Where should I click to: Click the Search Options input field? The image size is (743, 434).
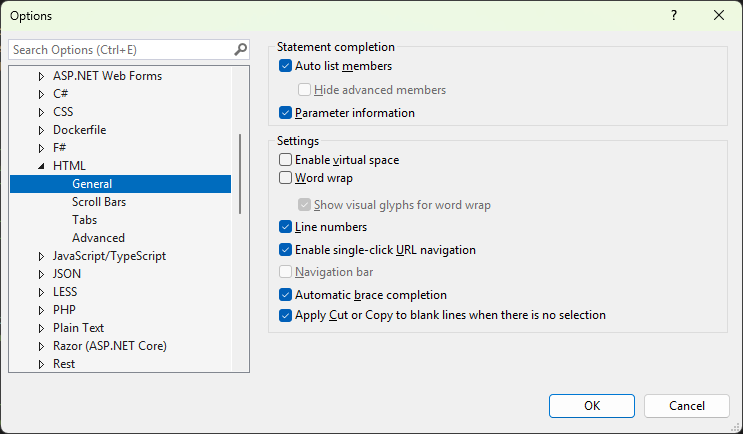(120, 49)
